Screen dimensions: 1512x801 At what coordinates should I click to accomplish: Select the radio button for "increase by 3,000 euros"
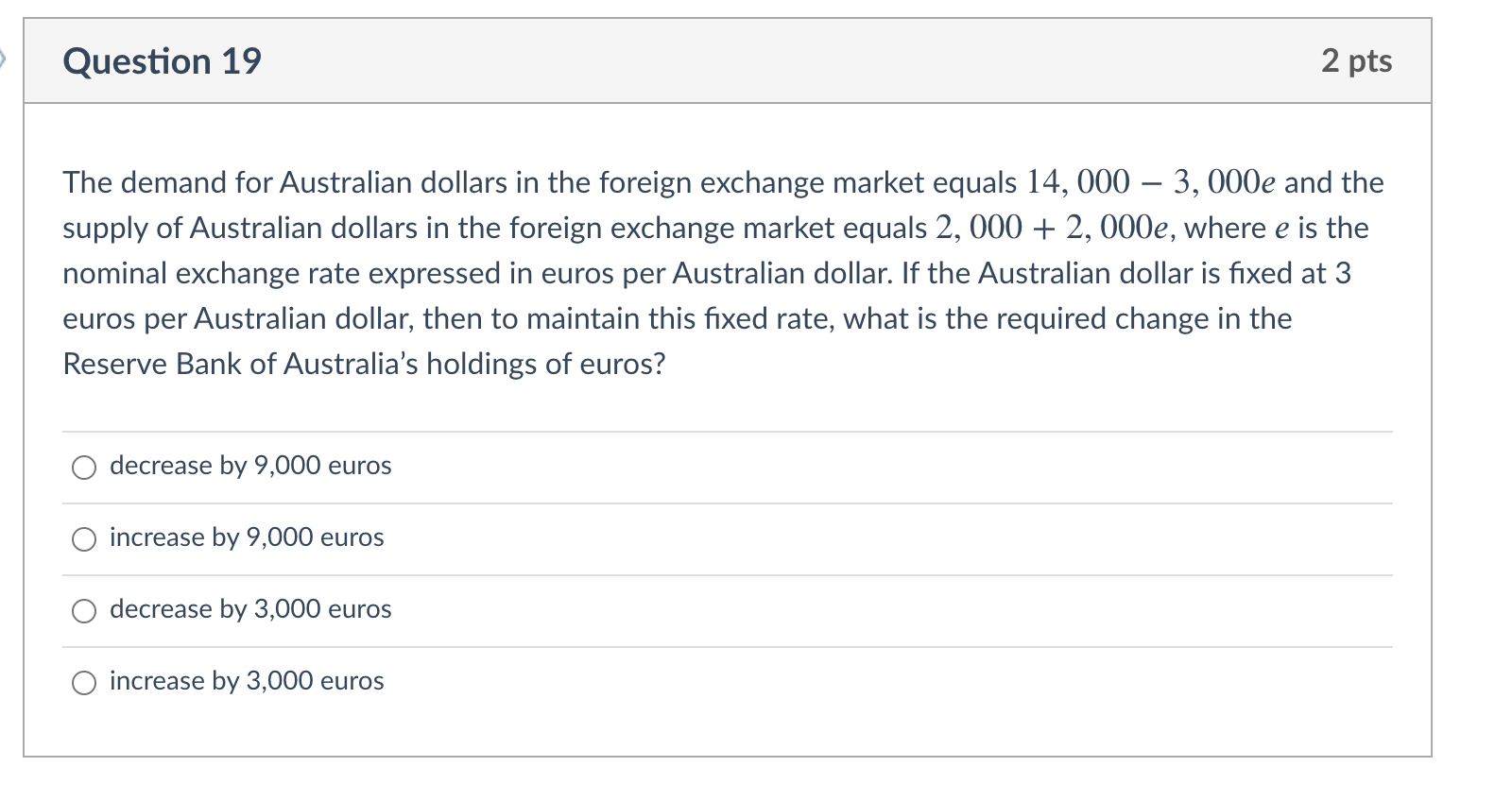[x=84, y=681]
